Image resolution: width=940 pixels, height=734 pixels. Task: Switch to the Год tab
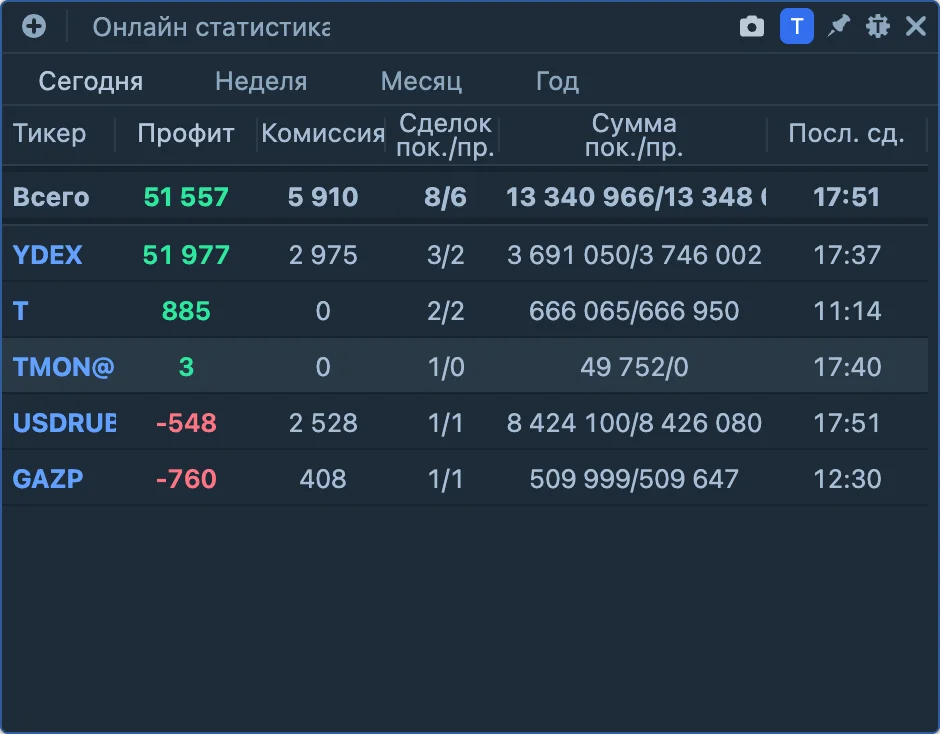coord(558,81)
